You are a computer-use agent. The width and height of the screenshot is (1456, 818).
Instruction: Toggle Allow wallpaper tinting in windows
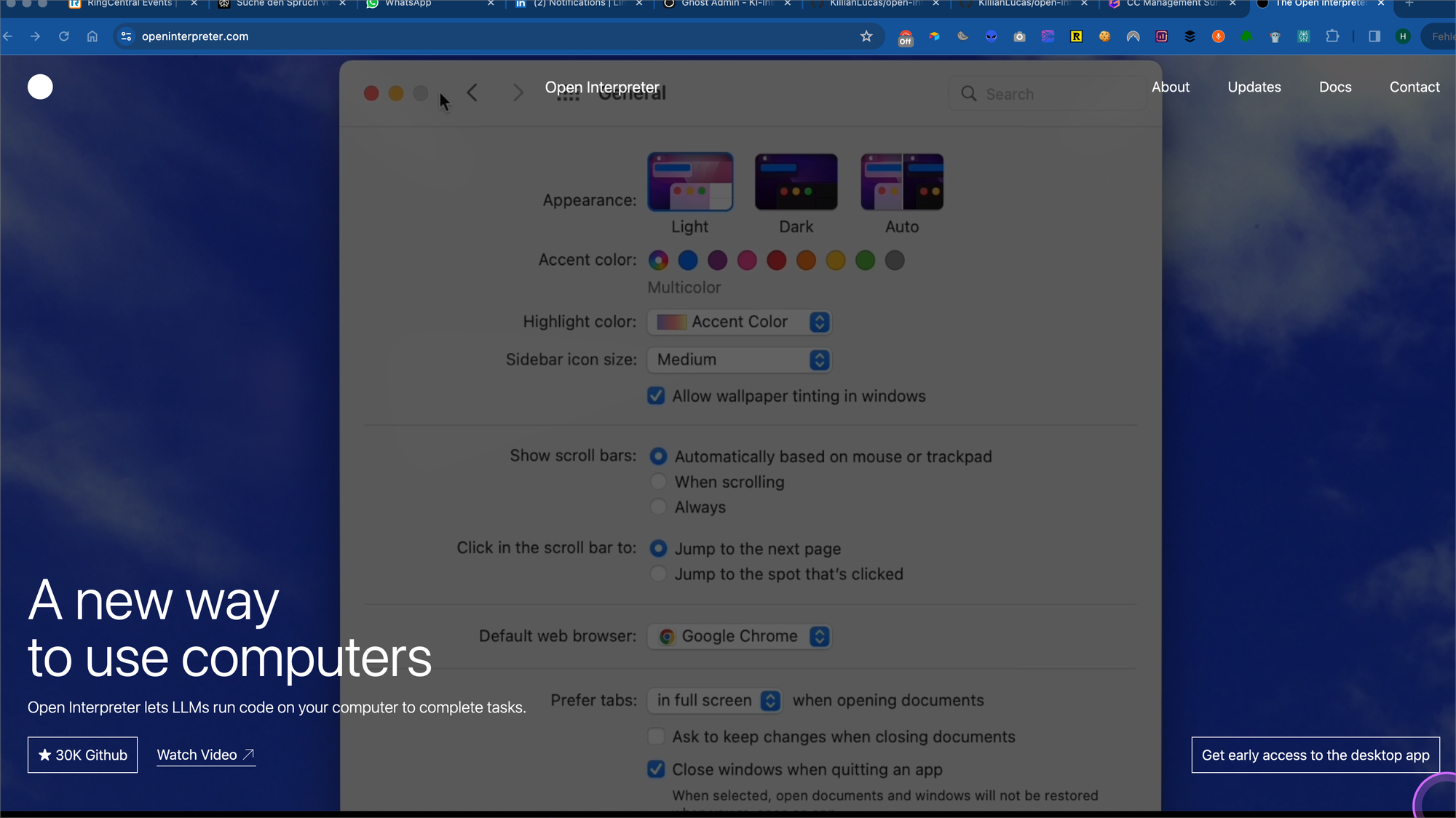pos(656,396)
